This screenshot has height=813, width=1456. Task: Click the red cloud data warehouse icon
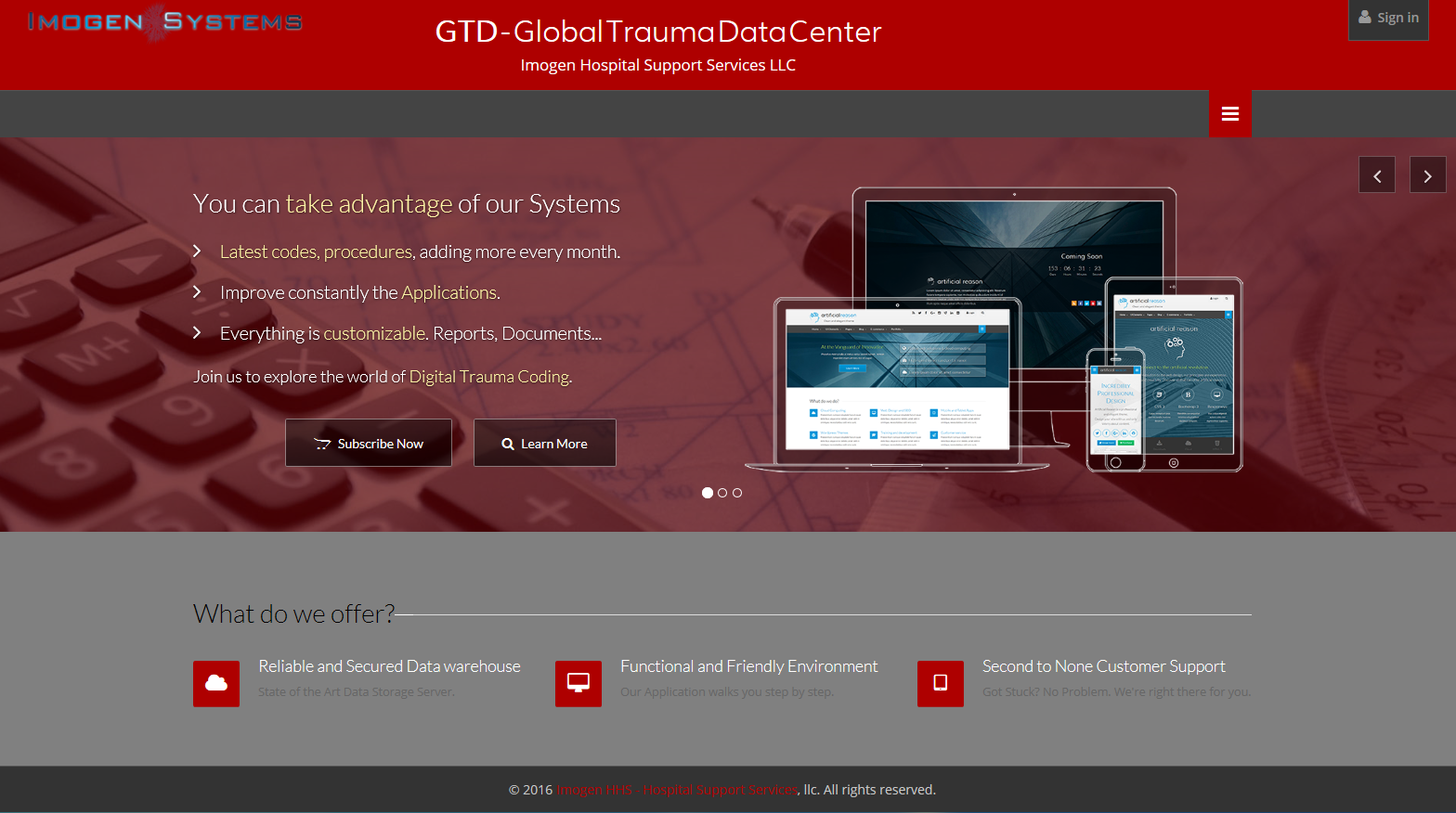pyautogui.click(x=216, y=684)
